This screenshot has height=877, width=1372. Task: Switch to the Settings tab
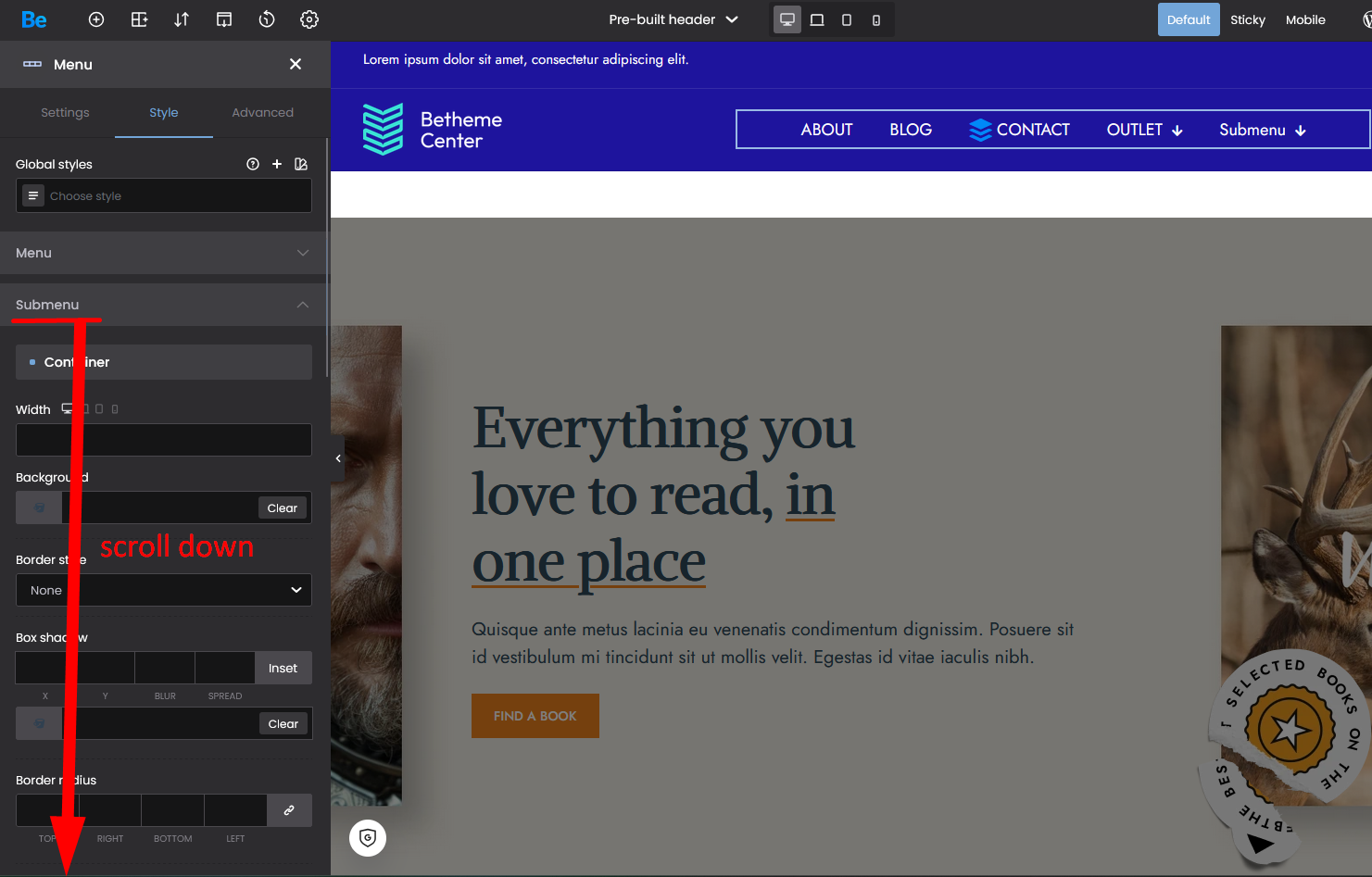pyautogui.click(x=65, y=113)
